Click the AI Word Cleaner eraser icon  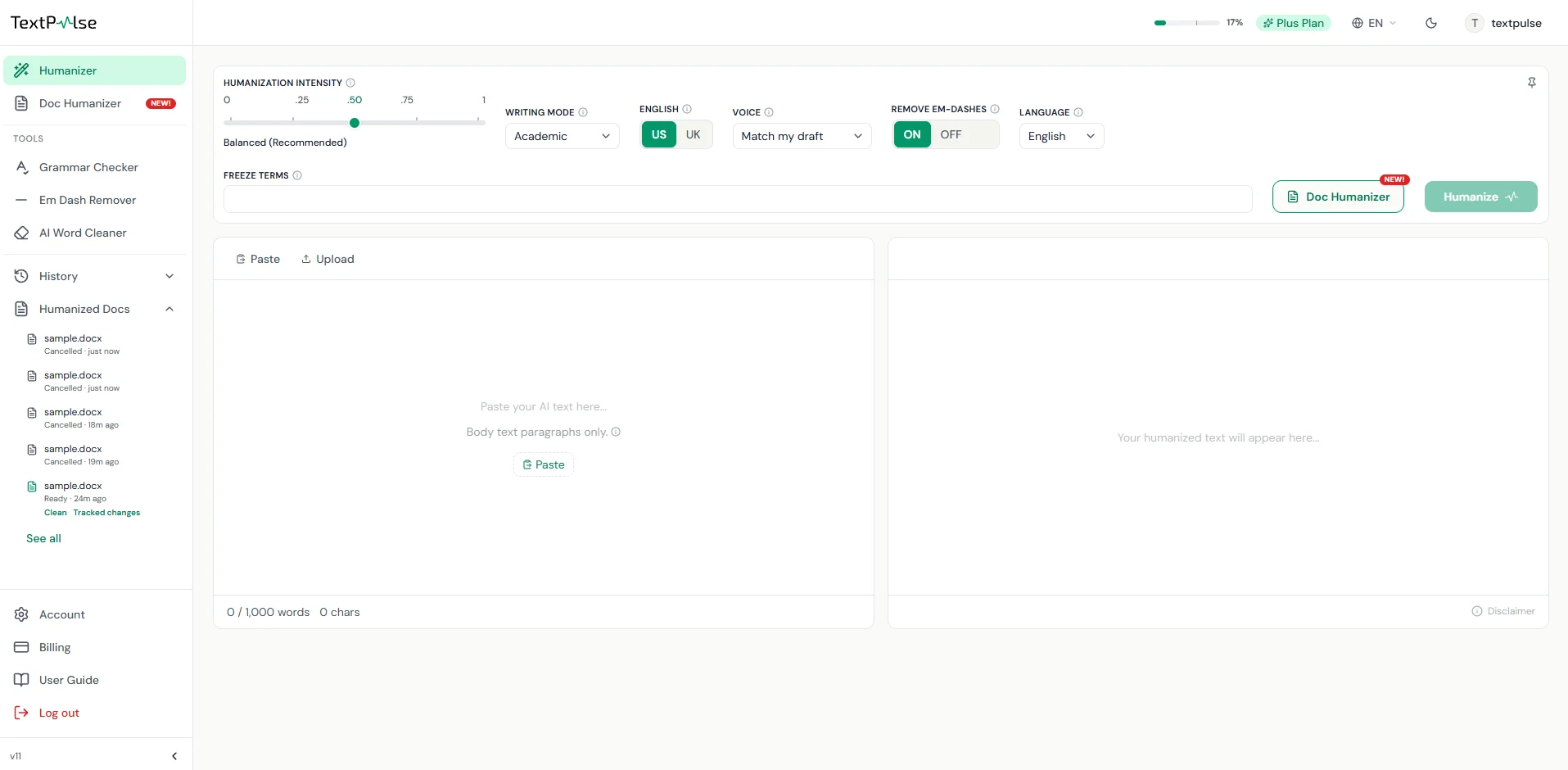22,233
